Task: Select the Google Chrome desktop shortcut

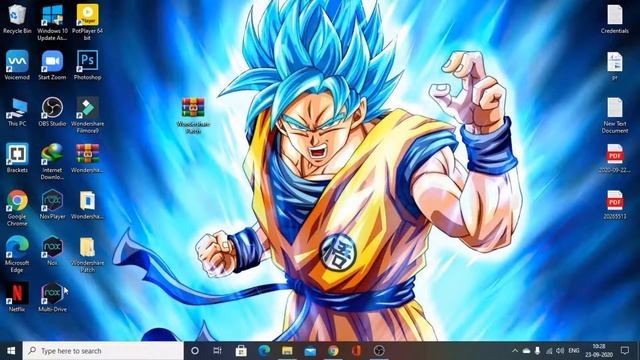Action: click(17, 208)
